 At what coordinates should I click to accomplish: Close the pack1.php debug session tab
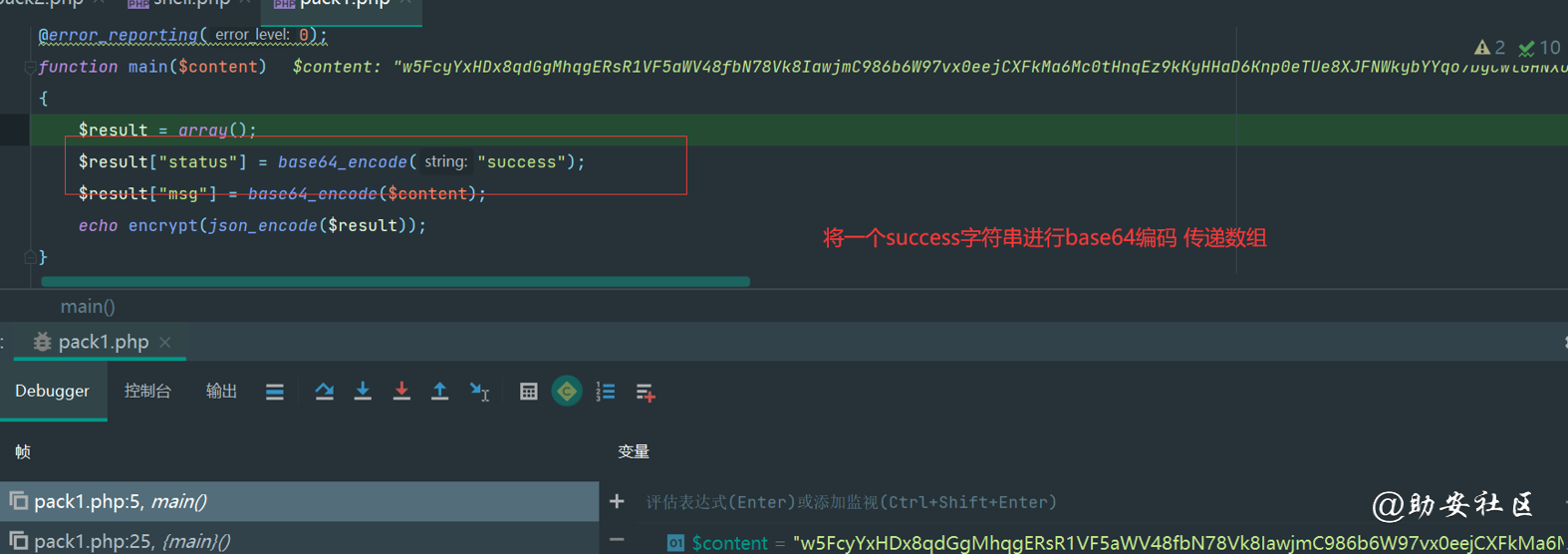[x=165, y=342]
